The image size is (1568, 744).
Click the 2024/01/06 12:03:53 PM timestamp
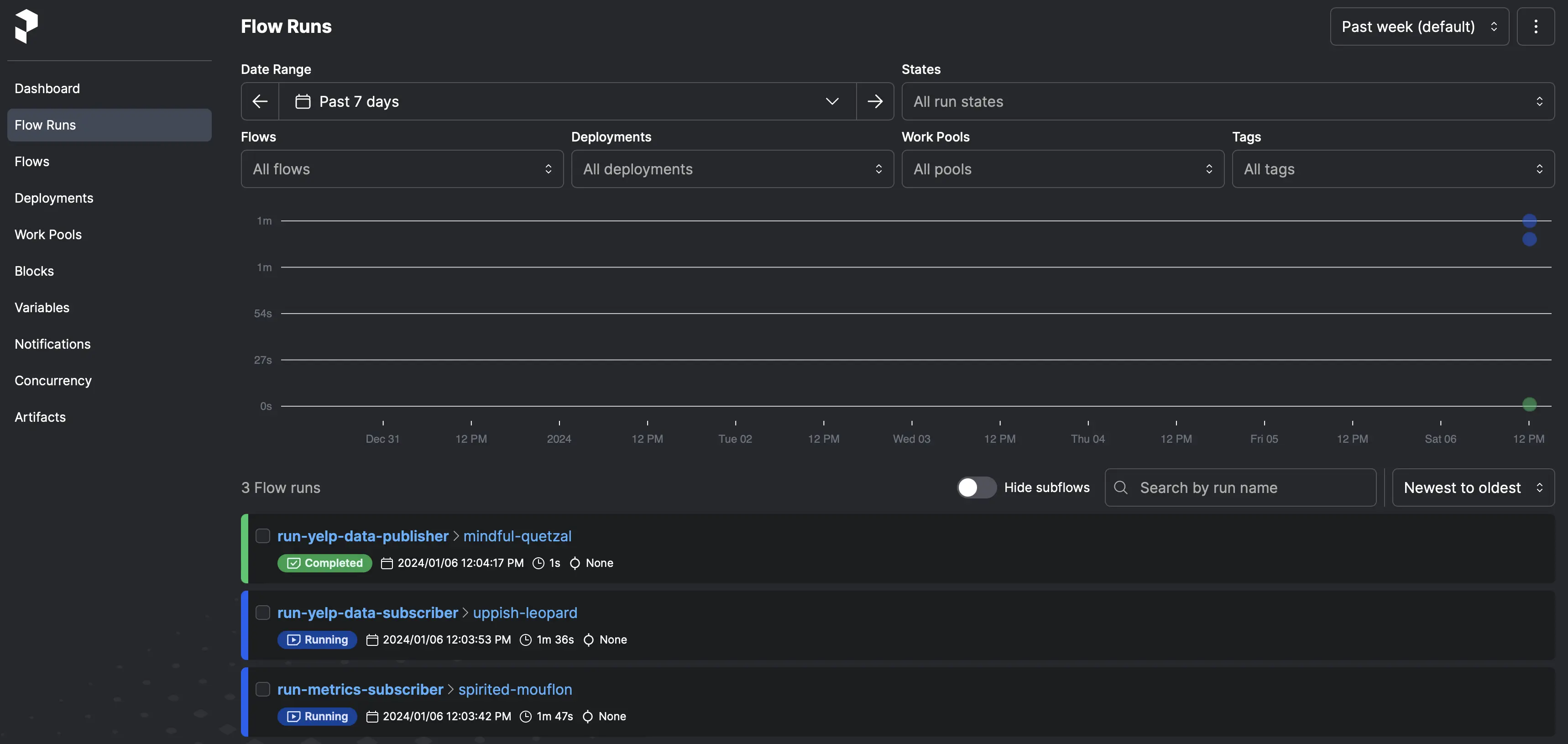point(447,640)
